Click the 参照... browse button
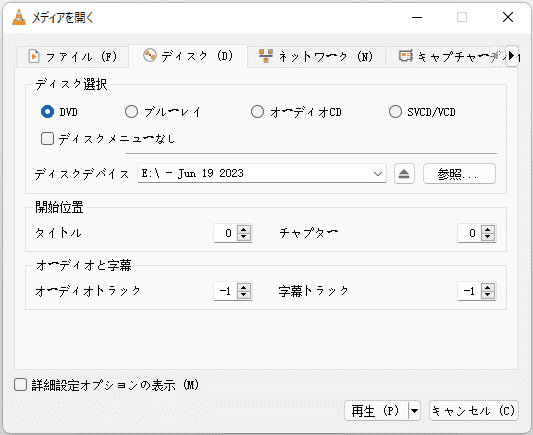Viewport: 533px width, 435px height. (459, 174)
